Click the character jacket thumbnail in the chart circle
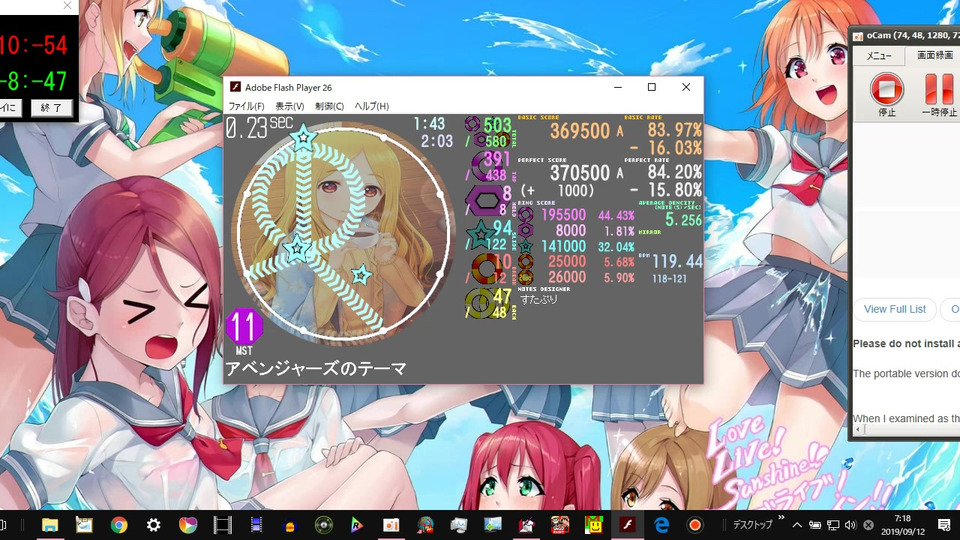The image size is (960, 540). (344, 233)
